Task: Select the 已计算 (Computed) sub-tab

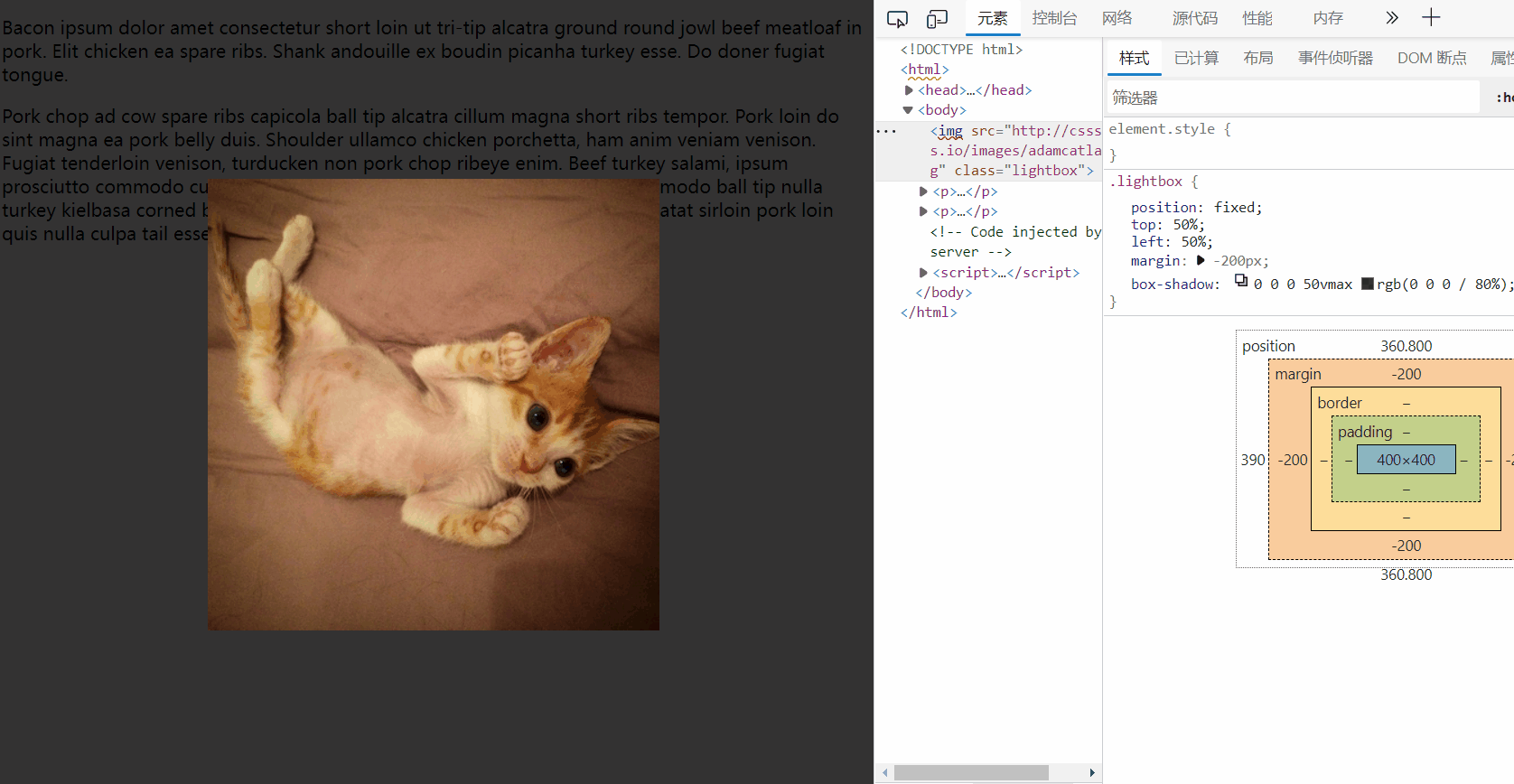Action: point(1196,58)
